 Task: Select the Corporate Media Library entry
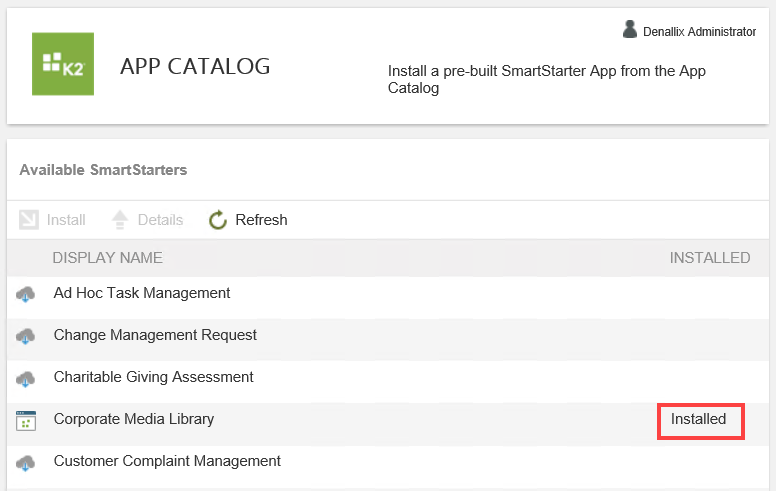[134, 419]
